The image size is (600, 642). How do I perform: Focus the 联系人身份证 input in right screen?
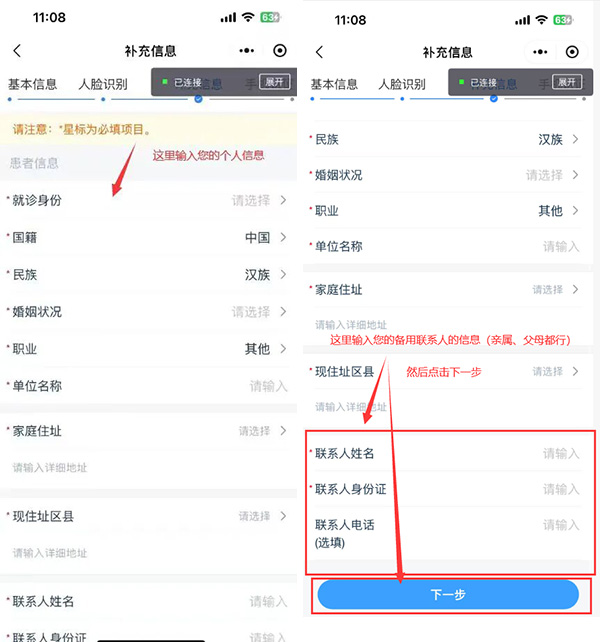coord(448,489)
